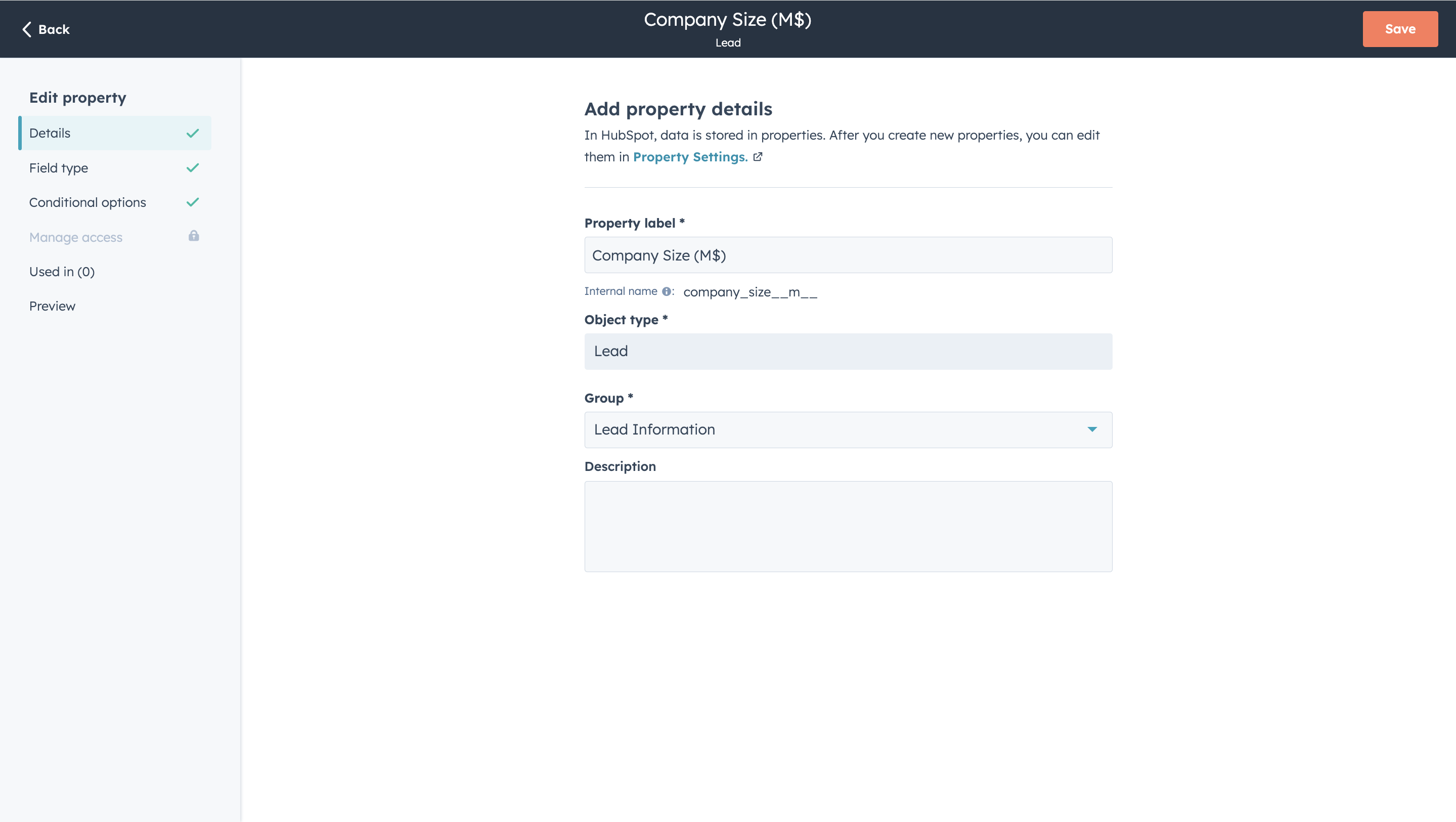Save the Company Size property
The image size is (1456, 822).
(1400, 29)
